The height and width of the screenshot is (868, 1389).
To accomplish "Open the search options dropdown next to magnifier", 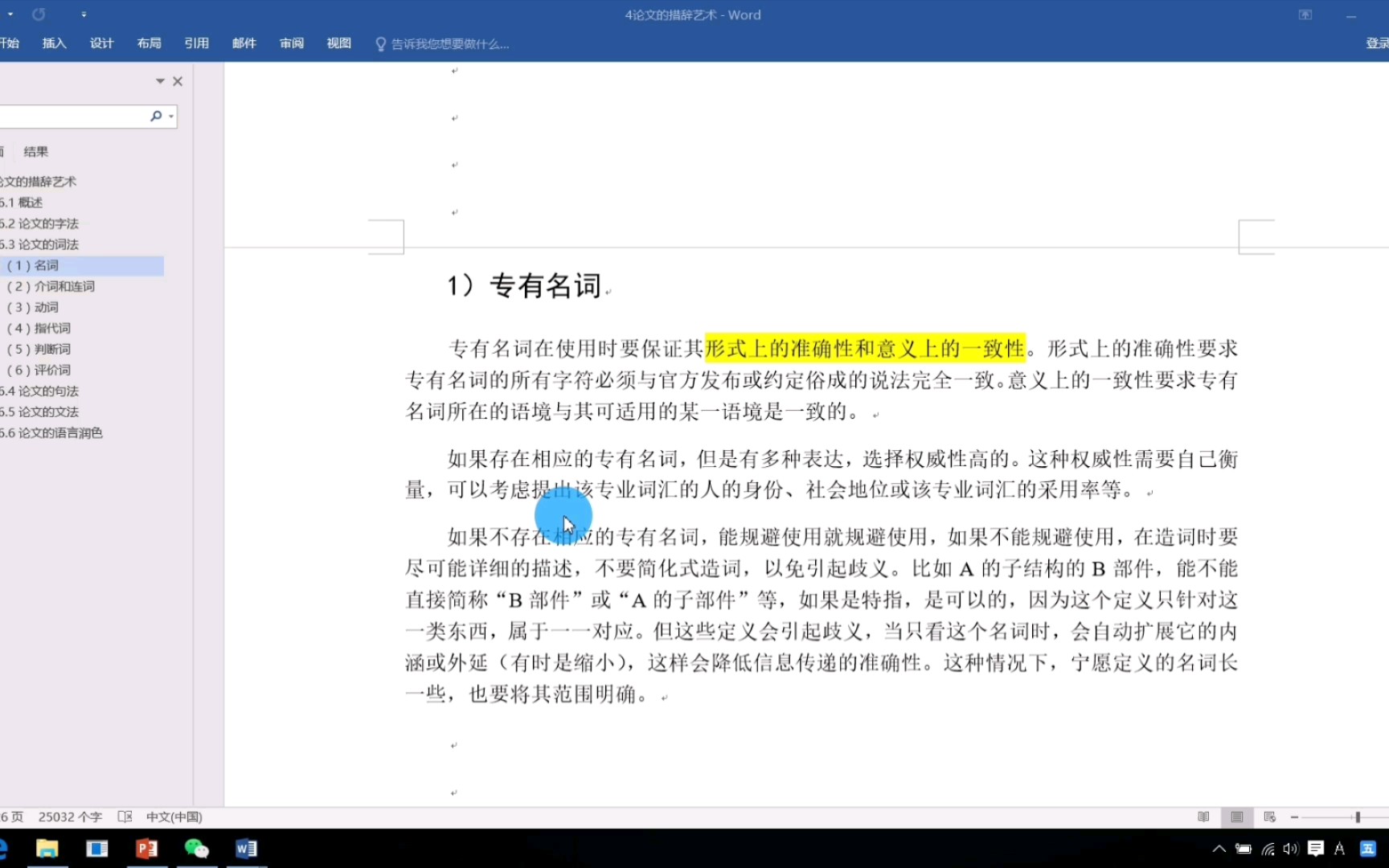I will 171,117.
